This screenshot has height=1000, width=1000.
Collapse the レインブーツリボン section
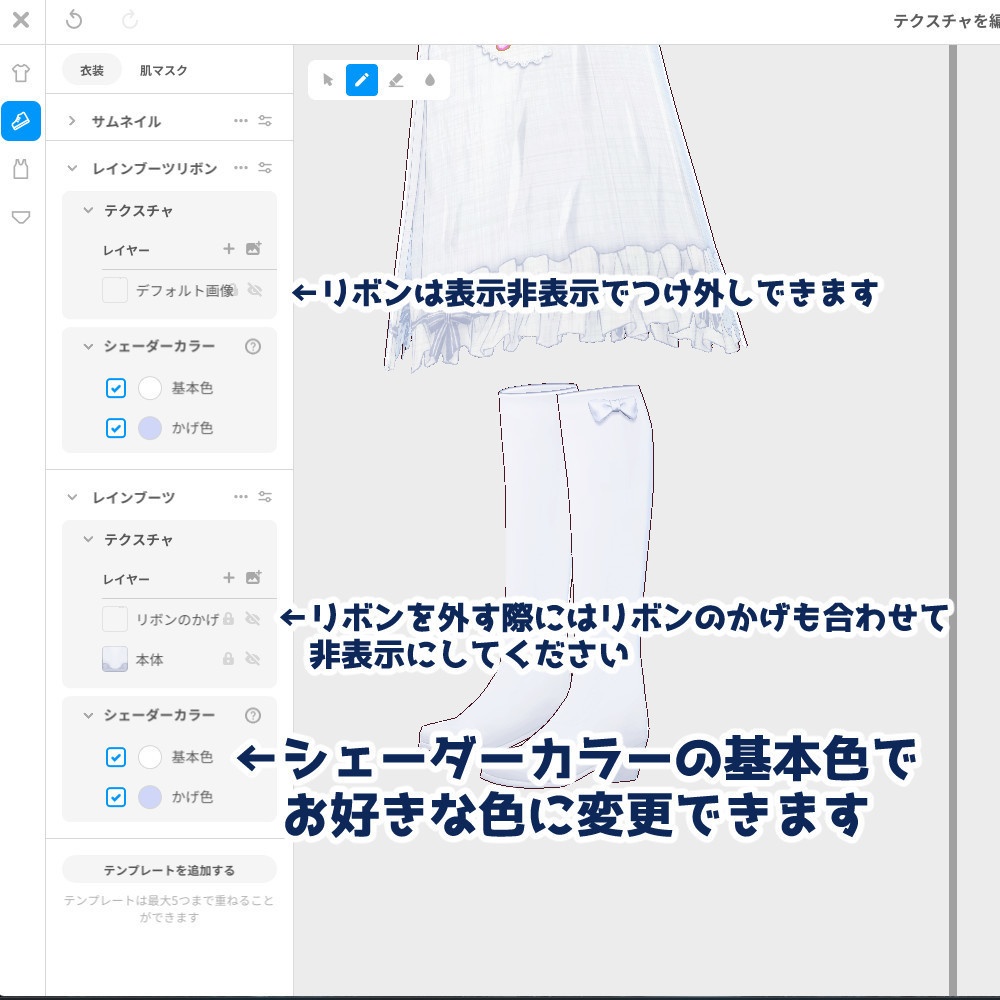tap(71, 168)
